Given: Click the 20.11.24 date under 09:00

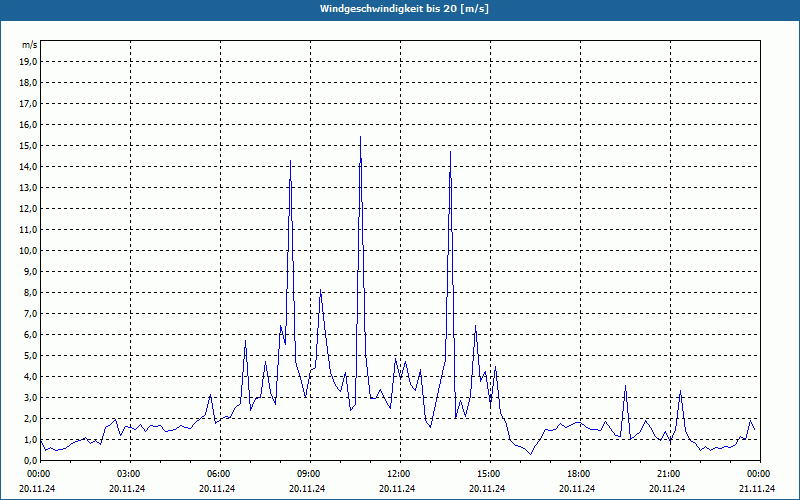Looking at the screenshot, I should pos(307,488).
